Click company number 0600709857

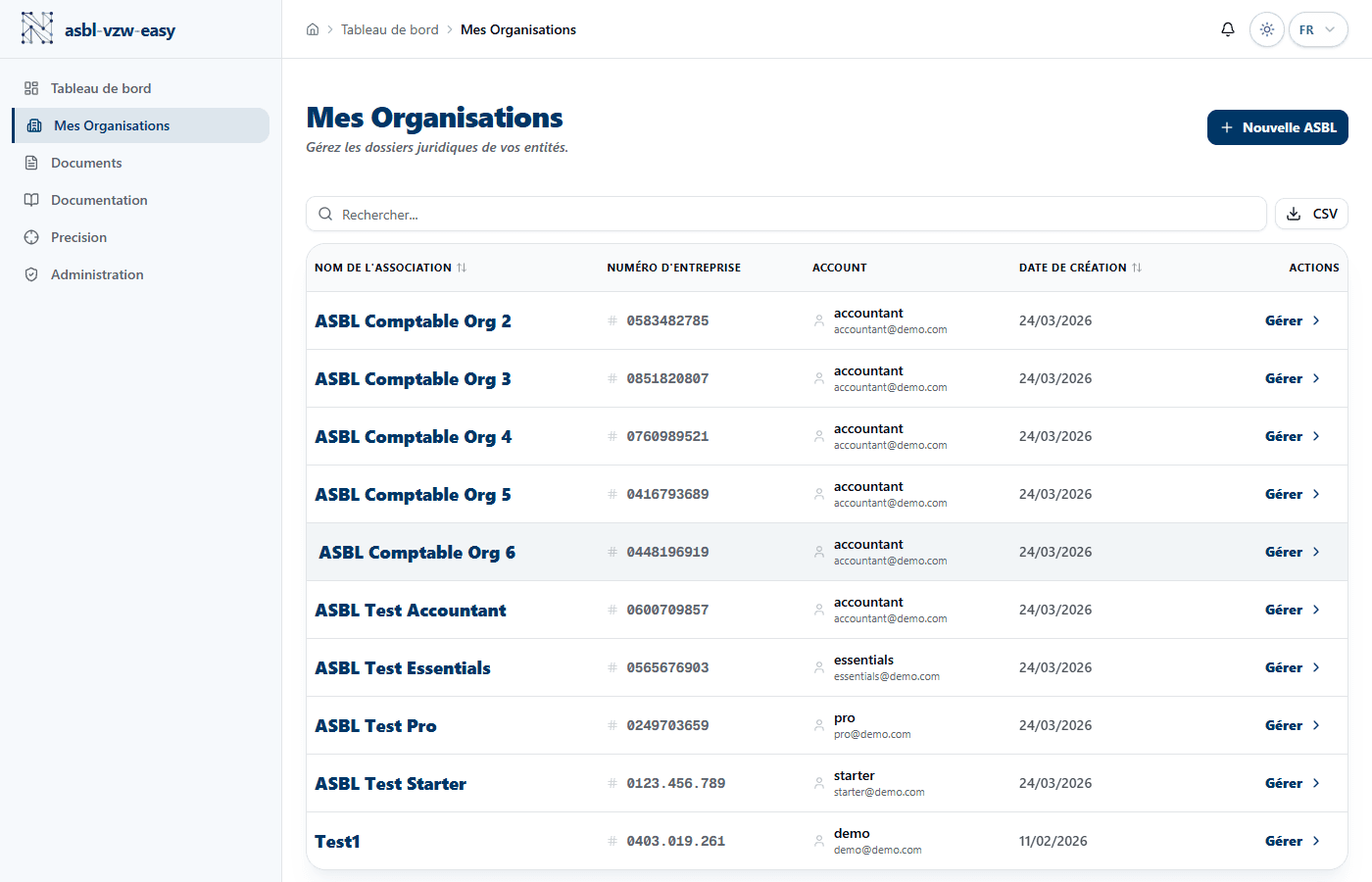(667, 610)
